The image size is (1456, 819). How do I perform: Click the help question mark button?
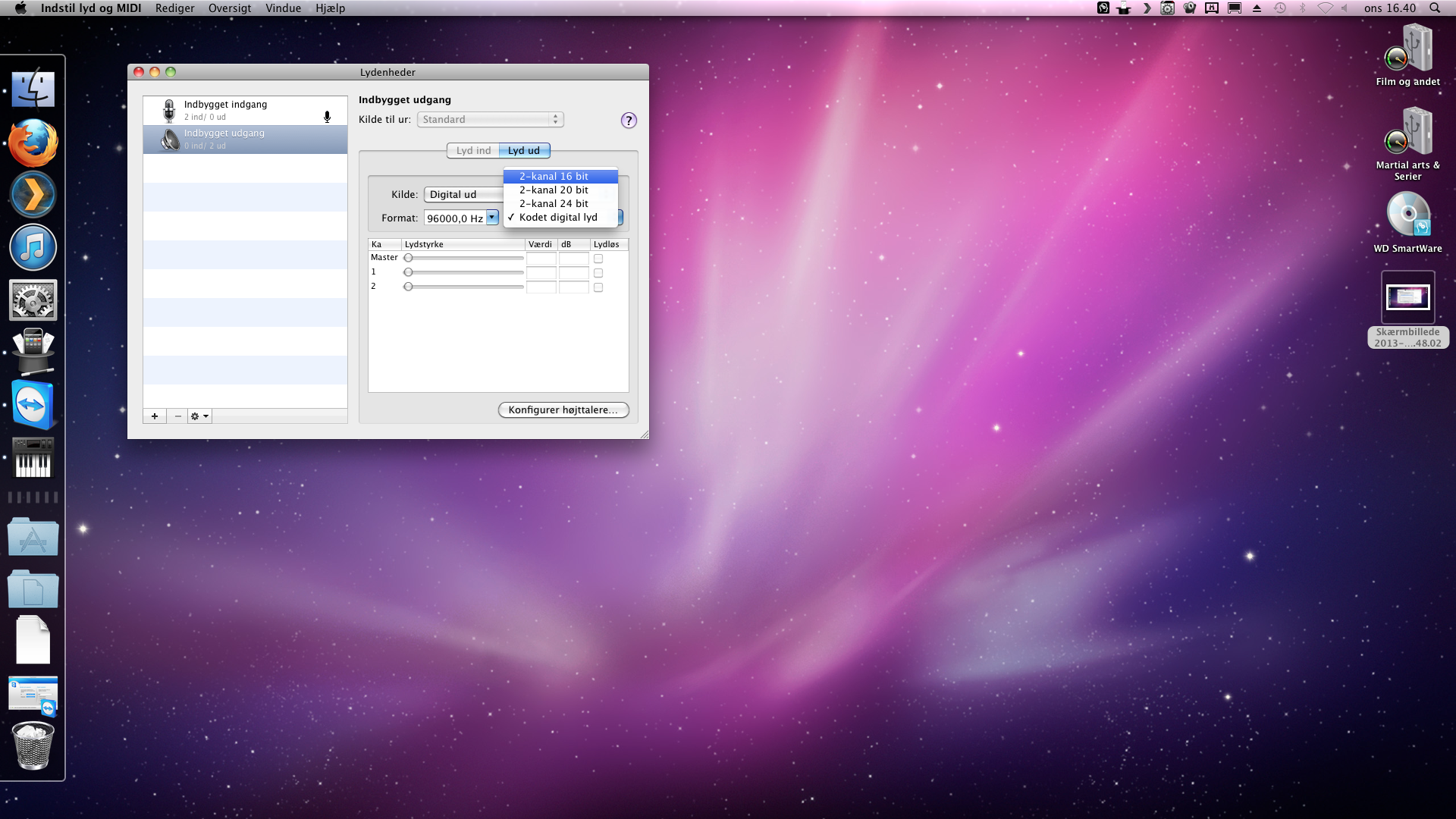628,121
